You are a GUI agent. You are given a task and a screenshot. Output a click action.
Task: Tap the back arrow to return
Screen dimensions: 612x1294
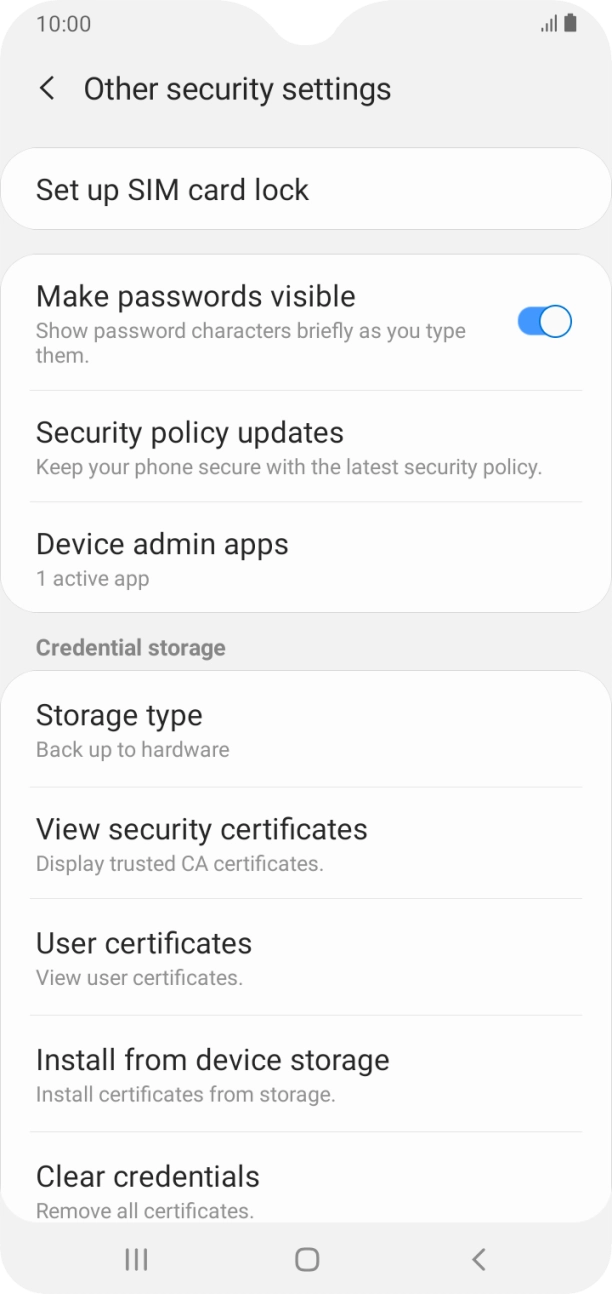[x=46, y=88]
